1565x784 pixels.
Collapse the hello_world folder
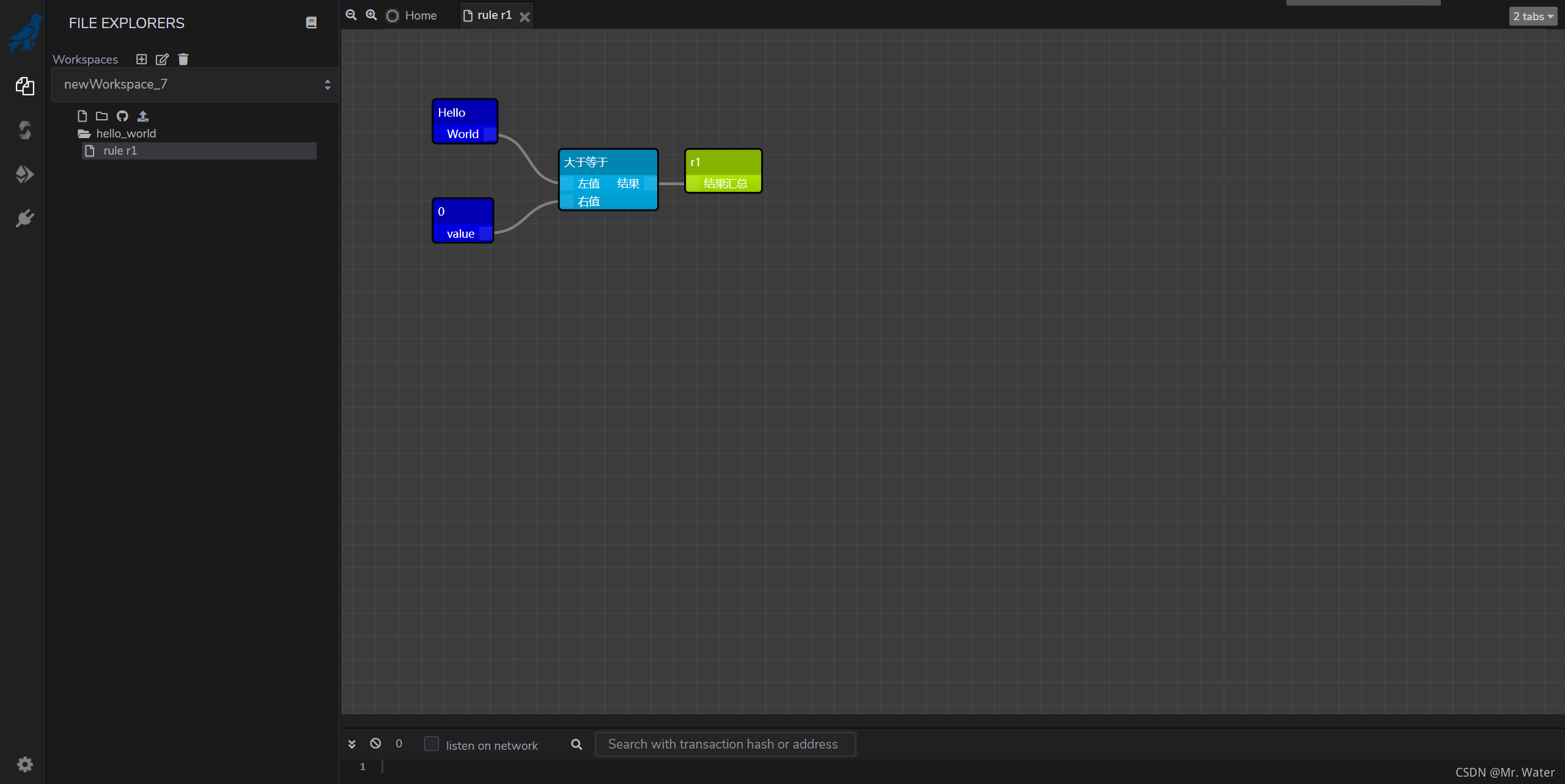click(125, 133)
